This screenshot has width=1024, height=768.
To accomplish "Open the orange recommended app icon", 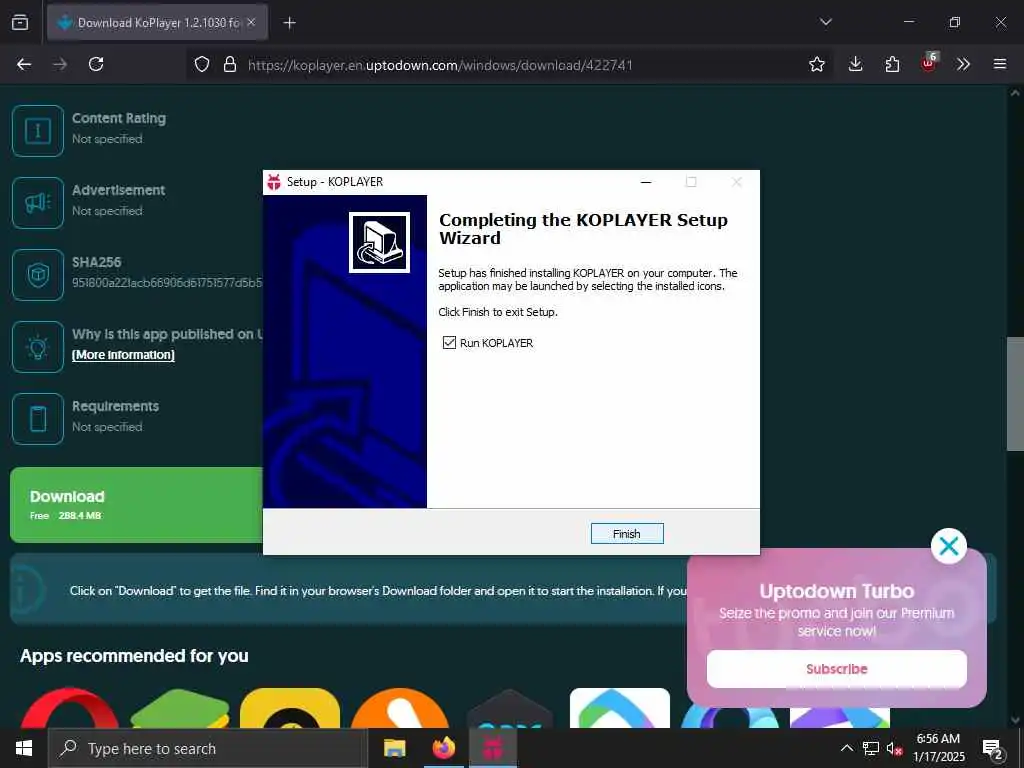I will click(x=400, y=708).
